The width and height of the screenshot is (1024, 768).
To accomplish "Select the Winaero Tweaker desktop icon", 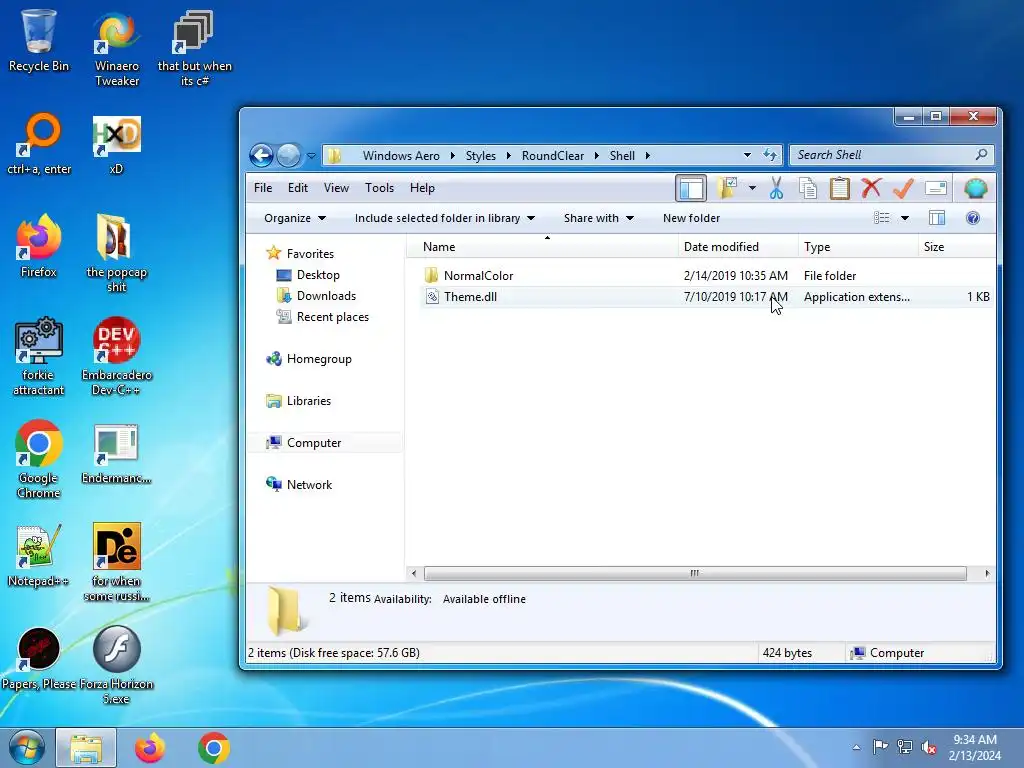I will (x=116, y=49).
